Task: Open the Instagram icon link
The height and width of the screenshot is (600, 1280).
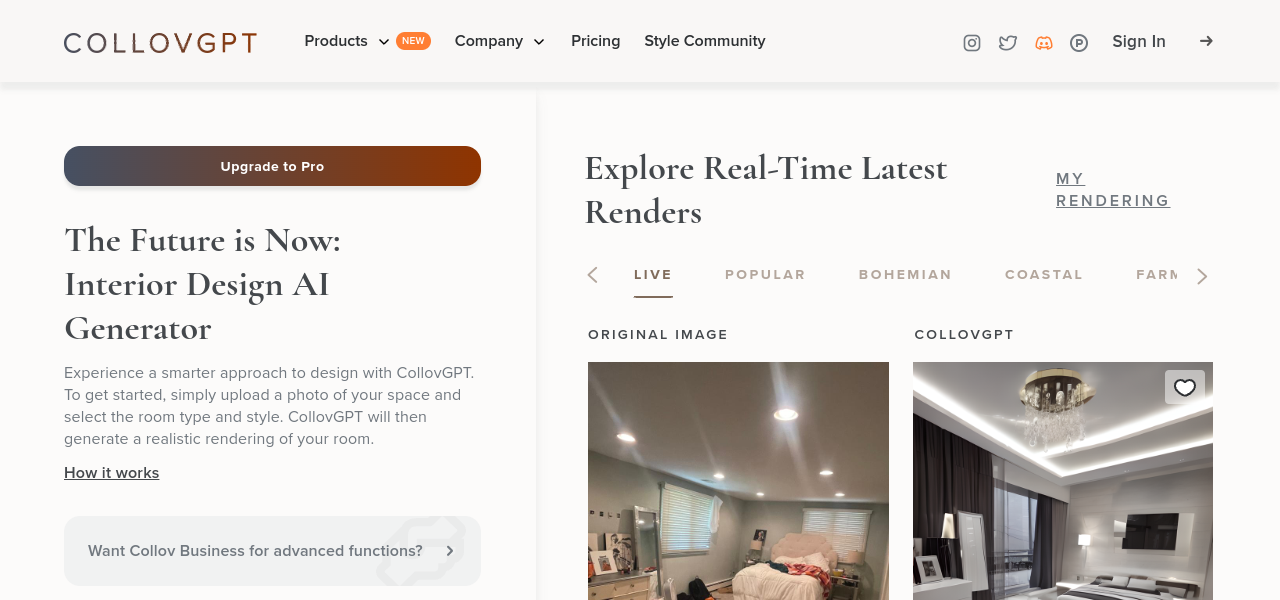Action: [971, 43]
